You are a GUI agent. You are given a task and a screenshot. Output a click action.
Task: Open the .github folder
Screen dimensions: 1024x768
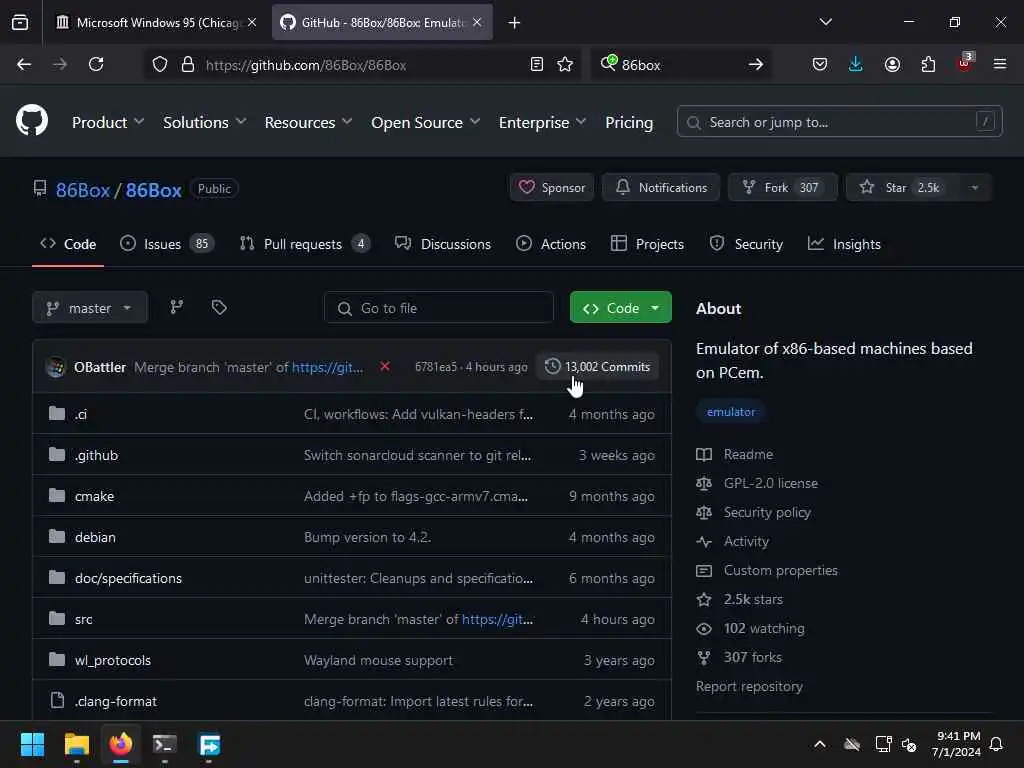[96, 455]
